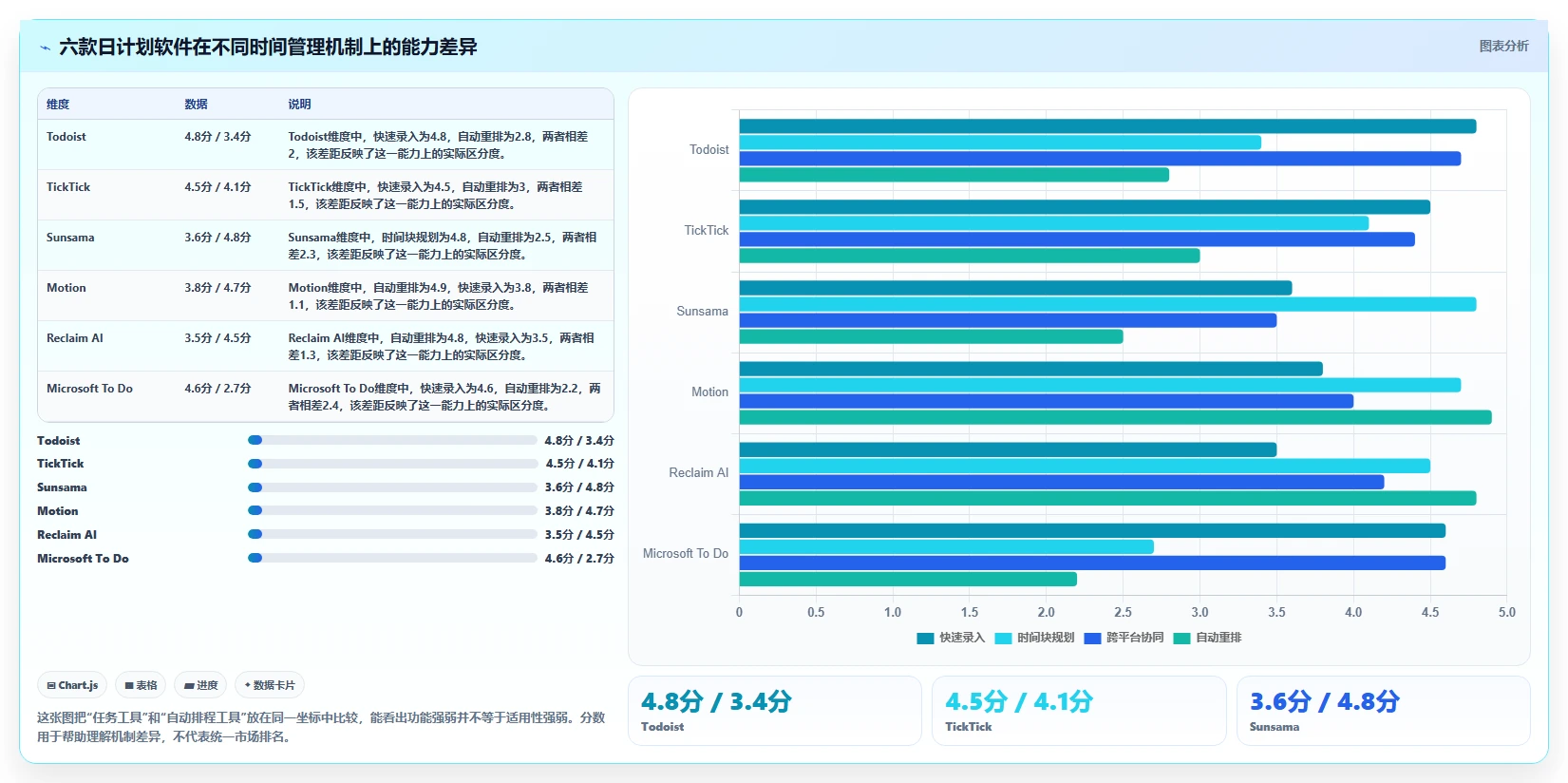Viewport: 1568px width, 783px height.
Task: Select the 进度 tag chip
Action: tap(200, 685)
